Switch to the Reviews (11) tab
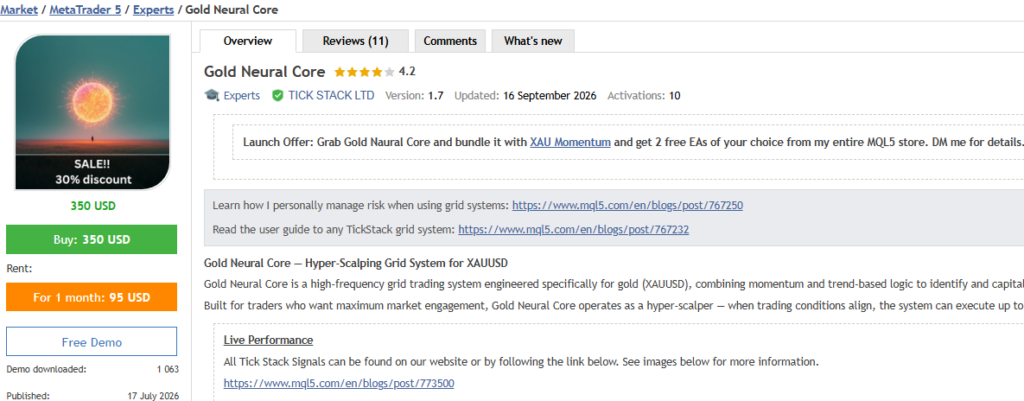This screenshot has width=1024, height=401. pos(355,41)
